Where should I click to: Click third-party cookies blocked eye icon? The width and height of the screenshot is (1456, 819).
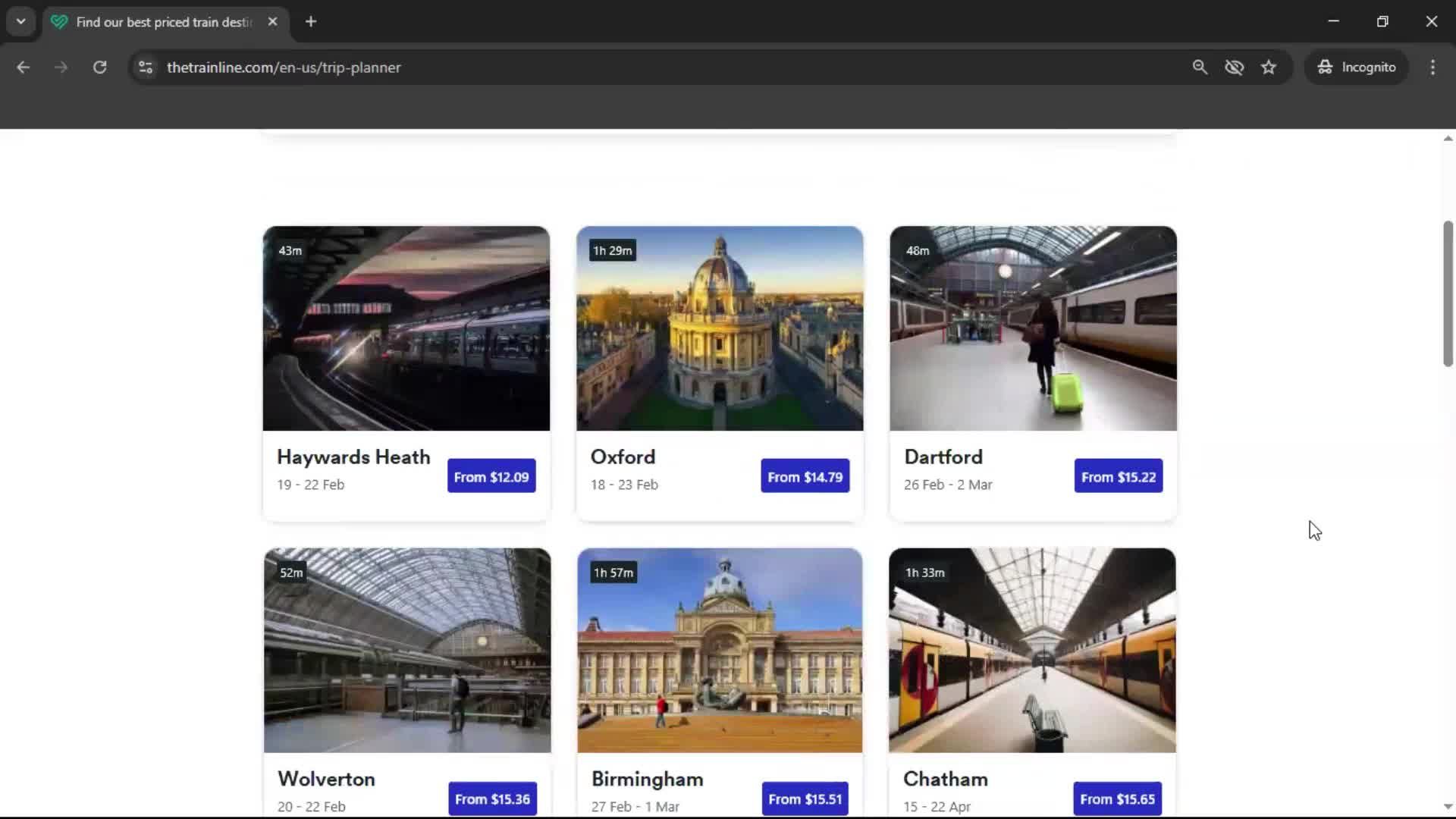(1234, 67)
